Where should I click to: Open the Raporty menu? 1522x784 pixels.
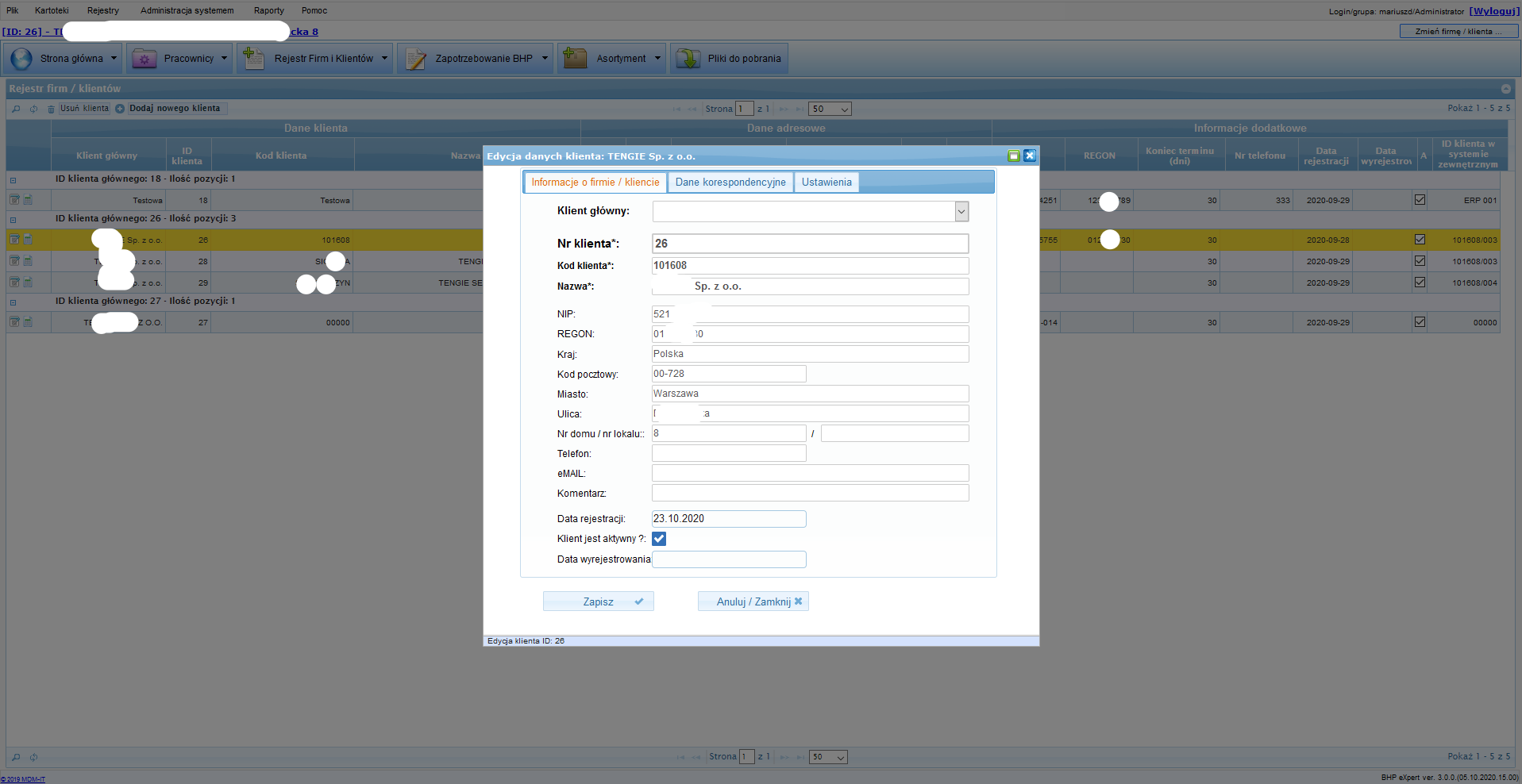point(269,10)
